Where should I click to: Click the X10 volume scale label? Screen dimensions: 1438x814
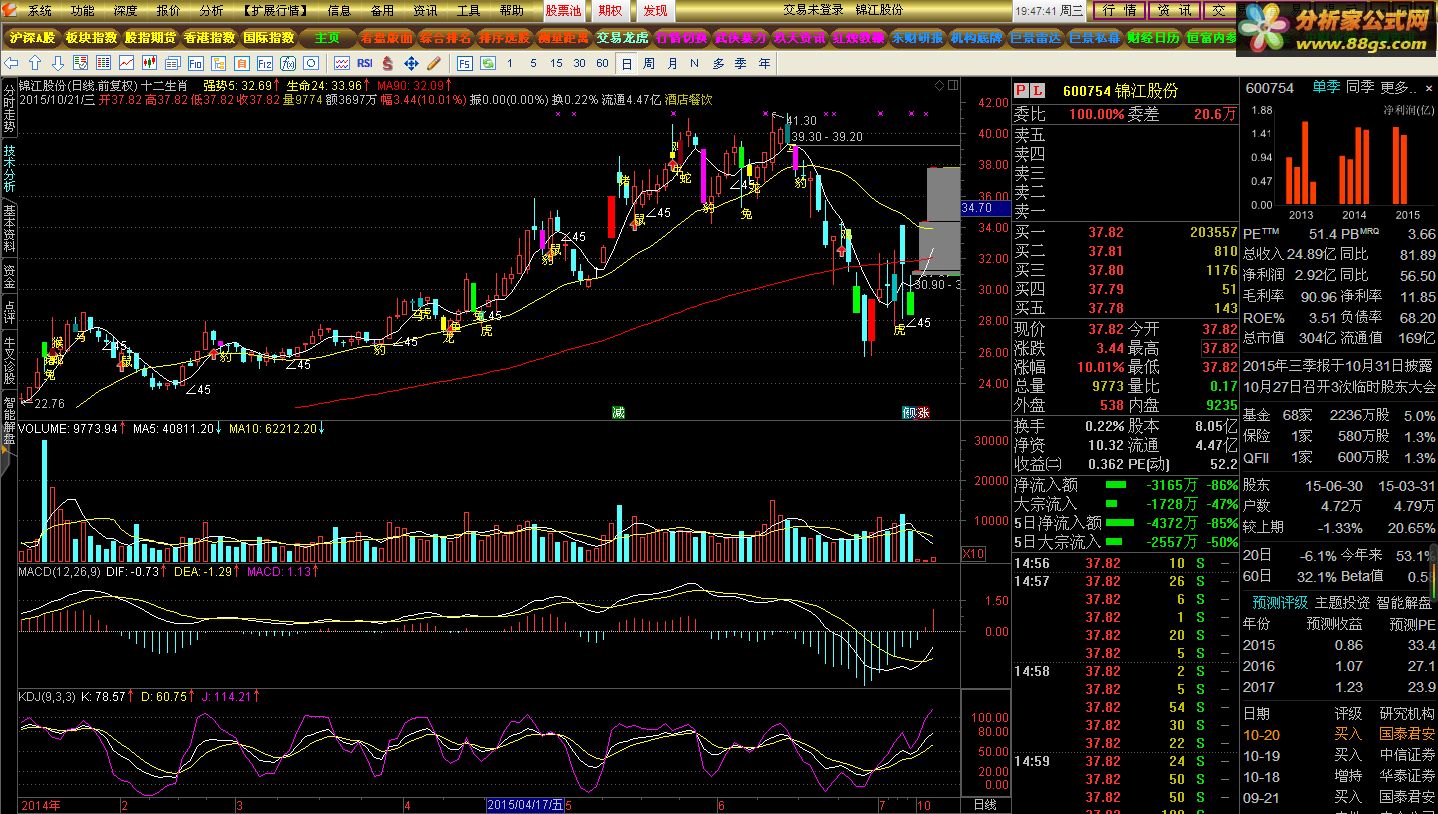pos(973,553)
